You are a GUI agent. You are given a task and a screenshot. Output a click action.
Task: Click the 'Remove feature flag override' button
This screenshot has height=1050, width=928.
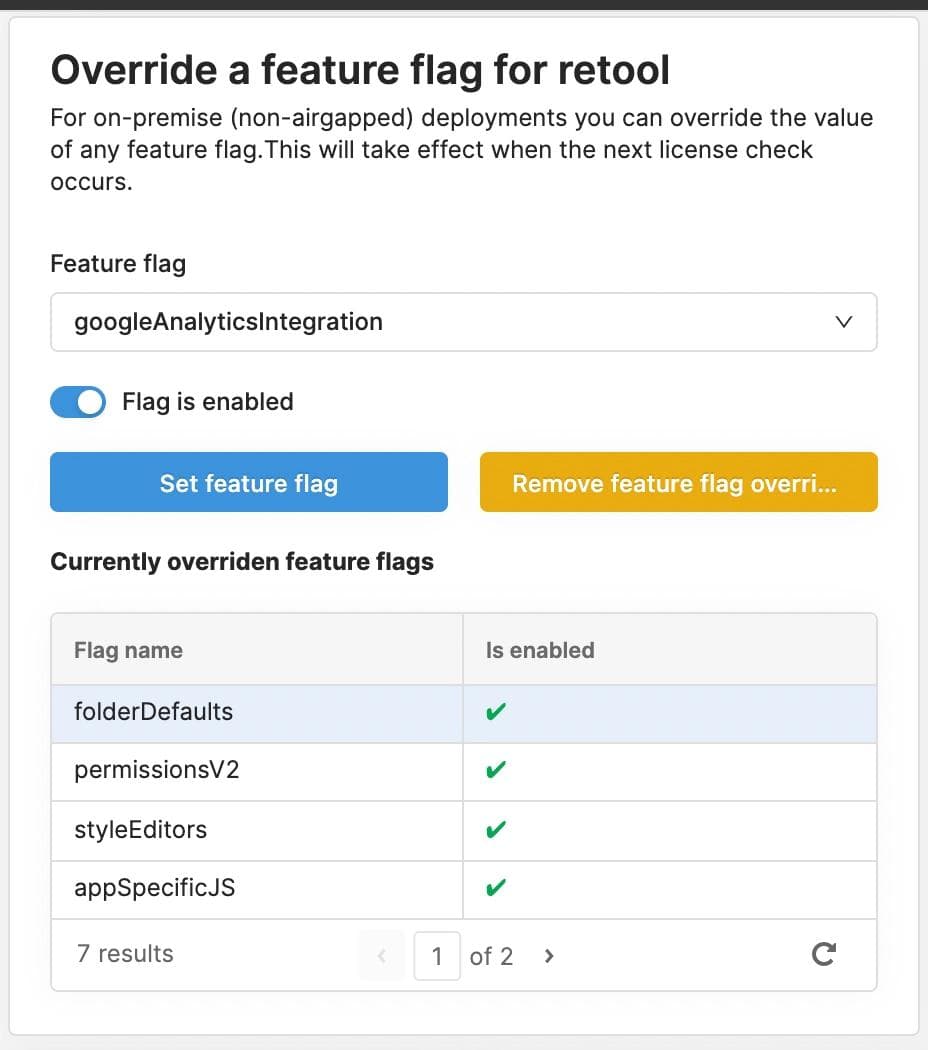tap(678, 483)
